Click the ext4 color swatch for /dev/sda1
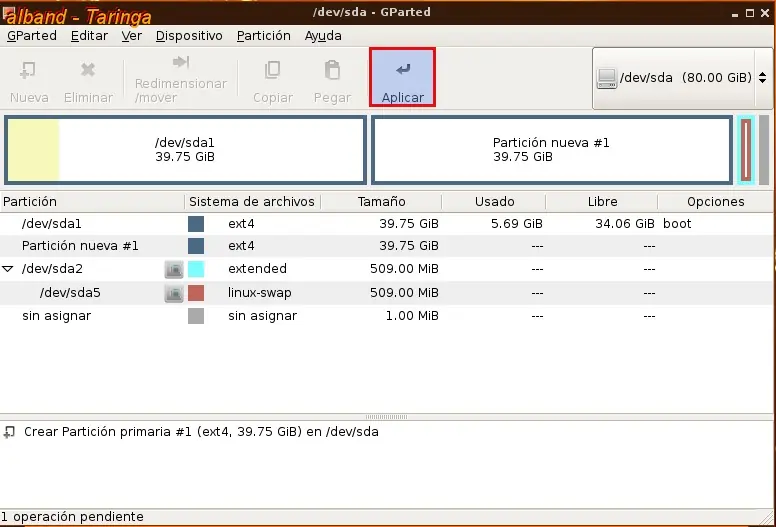This screenshot has height=527, width=776. 196,224
